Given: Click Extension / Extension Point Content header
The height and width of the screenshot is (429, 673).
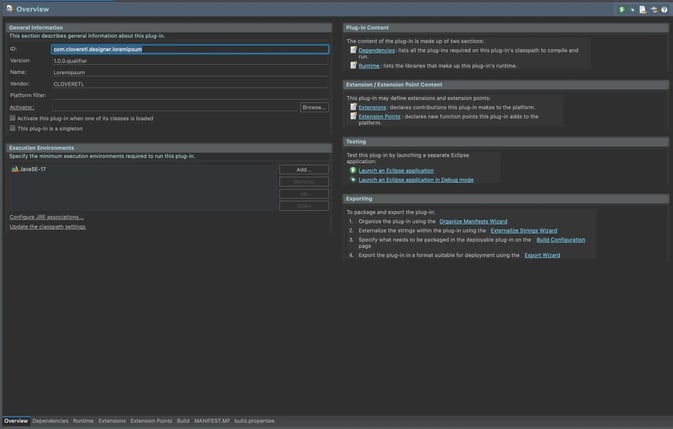Looking at the screenshot, I should pos(506,85).
